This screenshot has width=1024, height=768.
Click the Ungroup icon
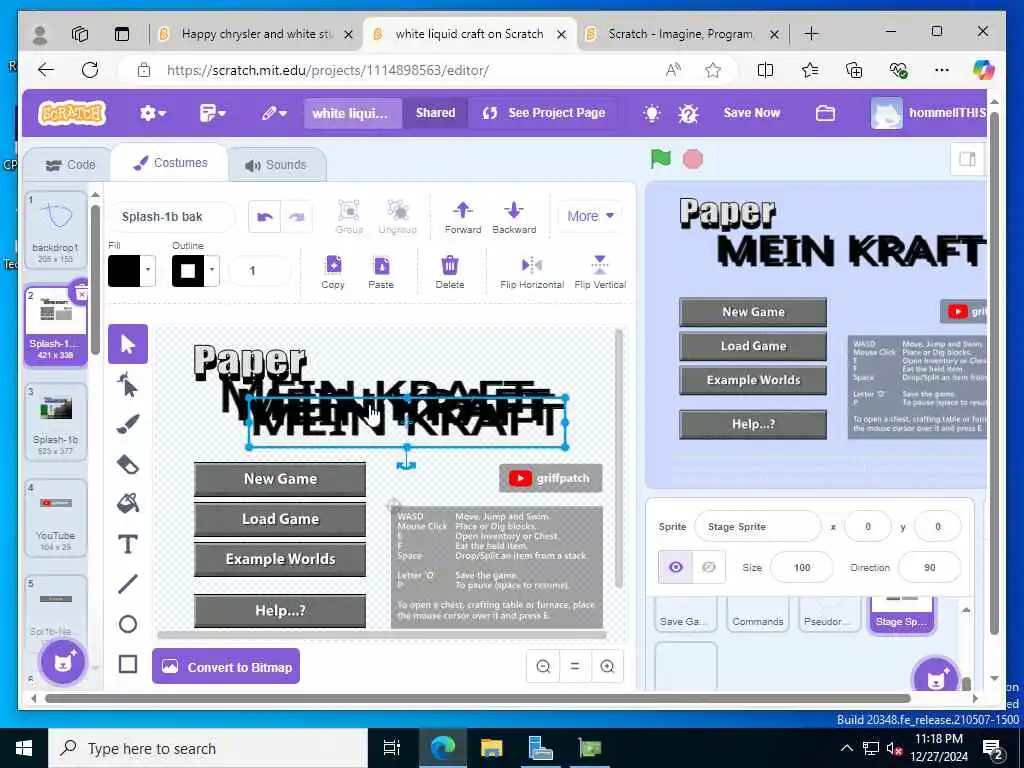coord(397,217)
